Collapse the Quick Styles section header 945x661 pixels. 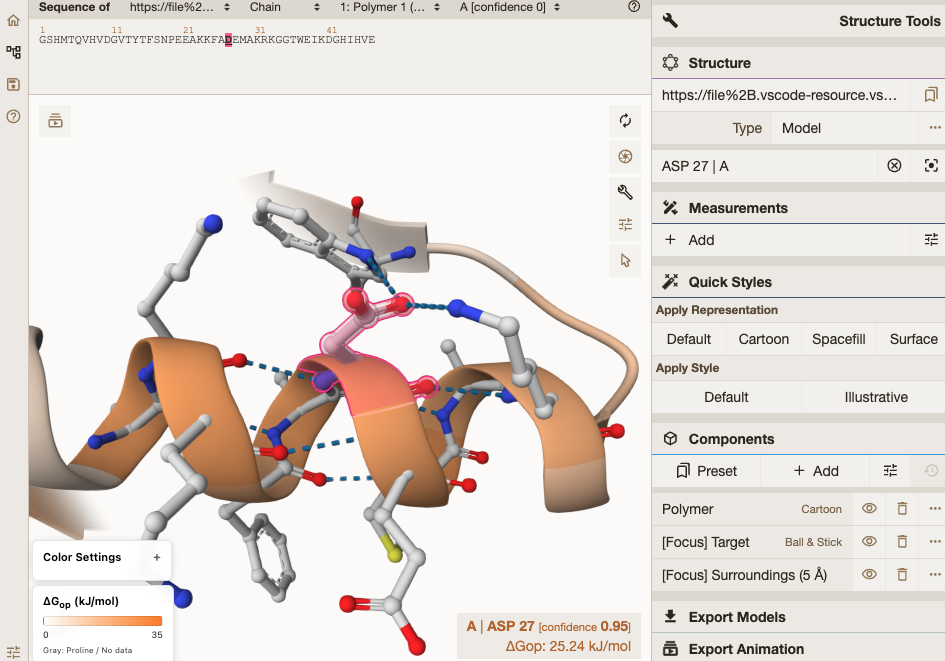click(x=798, y=282)
